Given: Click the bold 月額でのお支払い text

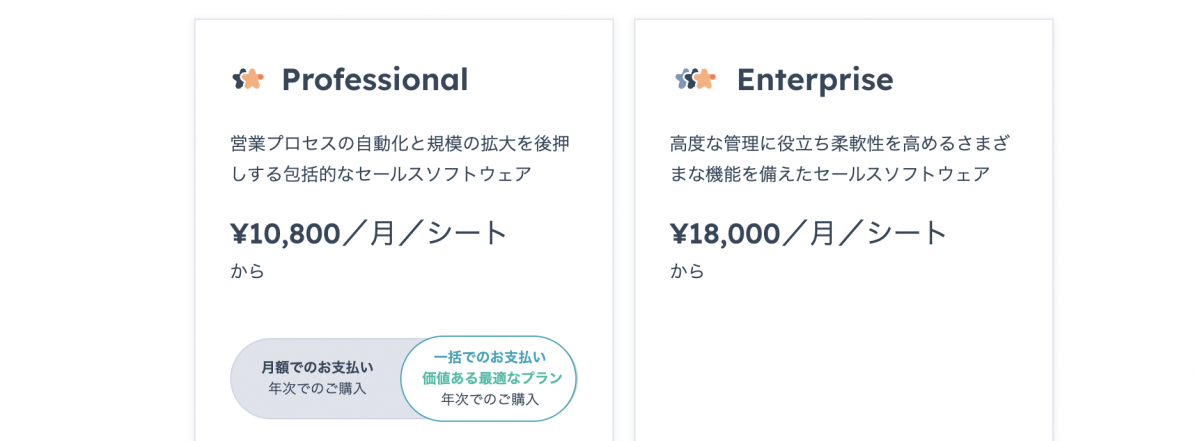Looking at the screenshot, I should pyautogui.click(x=317, y=367).
